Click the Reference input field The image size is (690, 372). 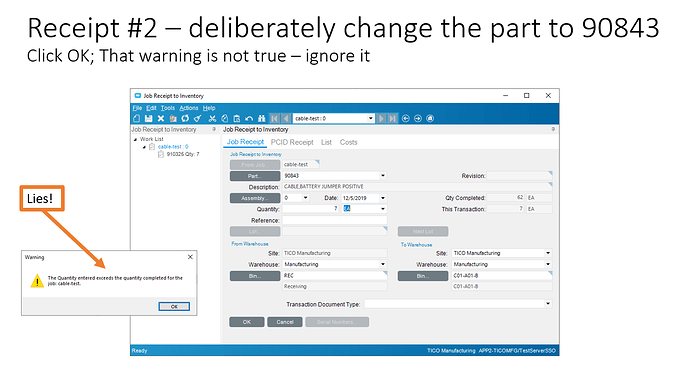(334, 221)
